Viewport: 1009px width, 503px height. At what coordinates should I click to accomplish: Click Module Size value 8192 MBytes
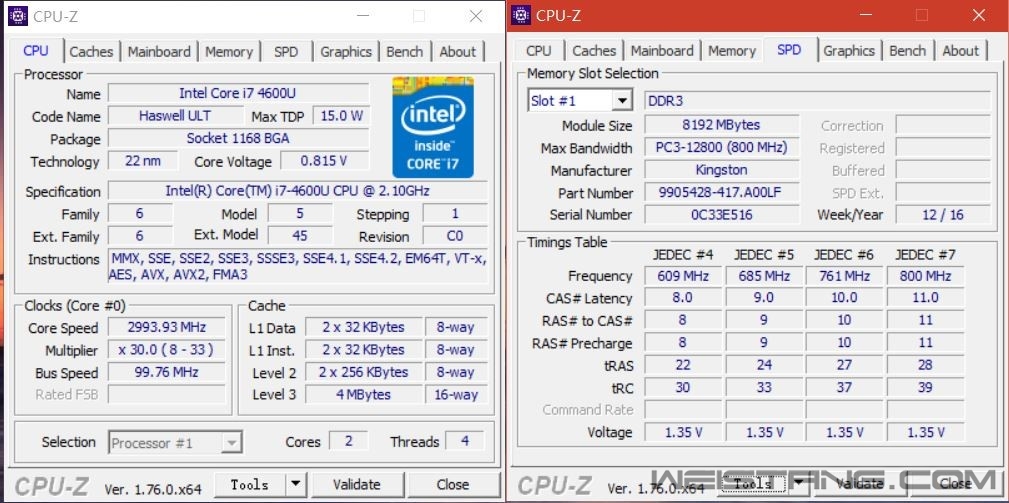tap(721, 125)
